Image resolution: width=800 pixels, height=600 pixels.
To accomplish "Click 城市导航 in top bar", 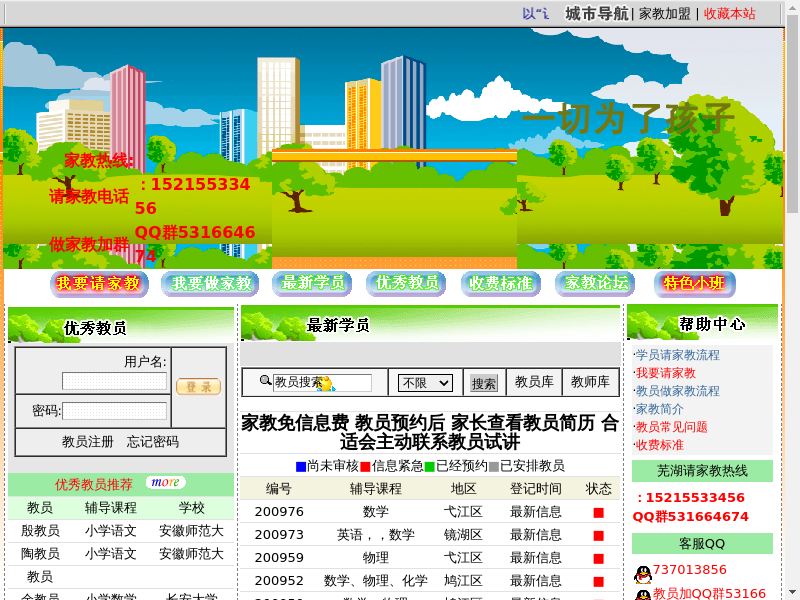I will [596, 14].
